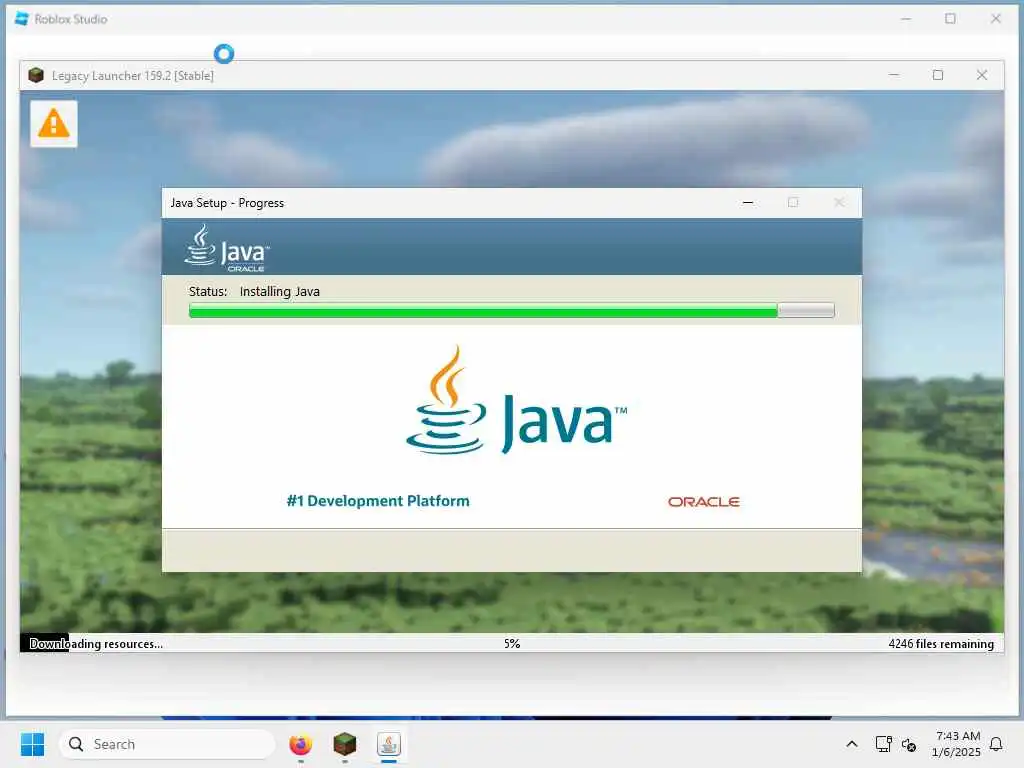Show hidden system tray icons
The height and width of the screenshot is (768, 1024).
click(852, 744)
